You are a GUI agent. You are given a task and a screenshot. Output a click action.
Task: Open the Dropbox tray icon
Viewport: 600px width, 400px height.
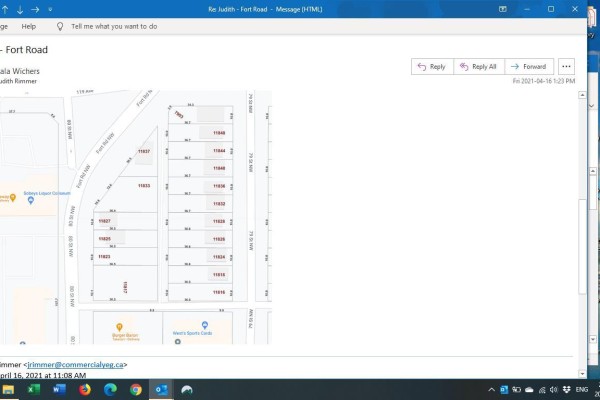click(567, 390)
